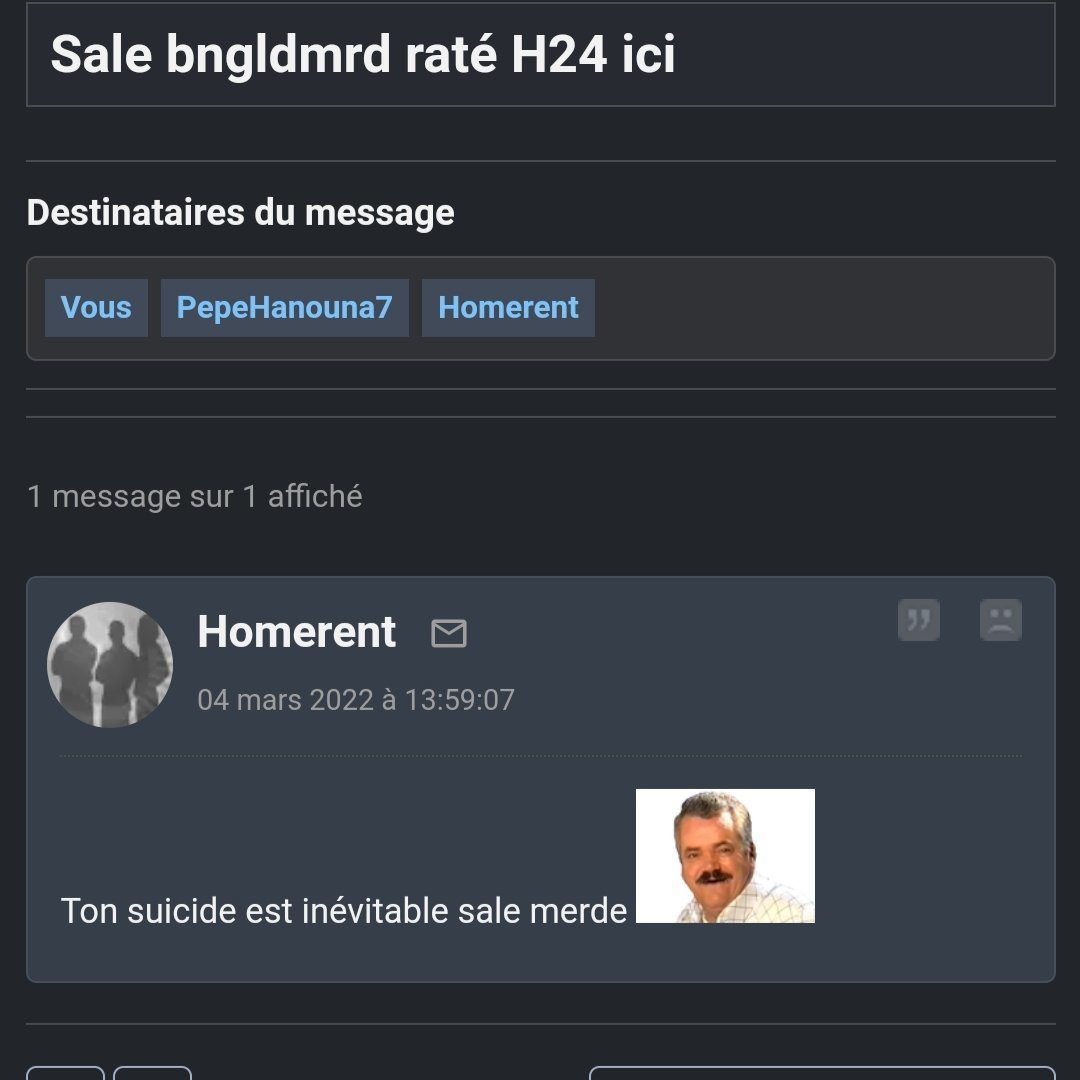This screenshot has height=1080, width=1080.
Task: Select the conversation title "Sale bngldmrd raté H24 ici"
Action: 363,54
